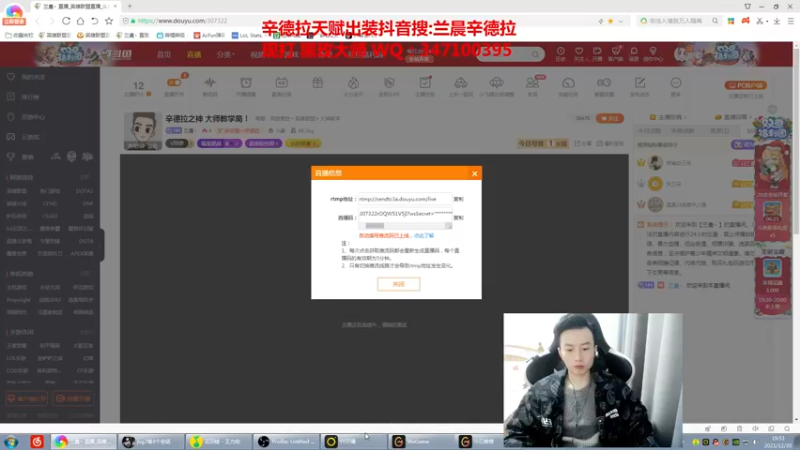This screenshot has height=450, width=800.
Task: Reload the page in browser toolbar
Action: [66, 21]
